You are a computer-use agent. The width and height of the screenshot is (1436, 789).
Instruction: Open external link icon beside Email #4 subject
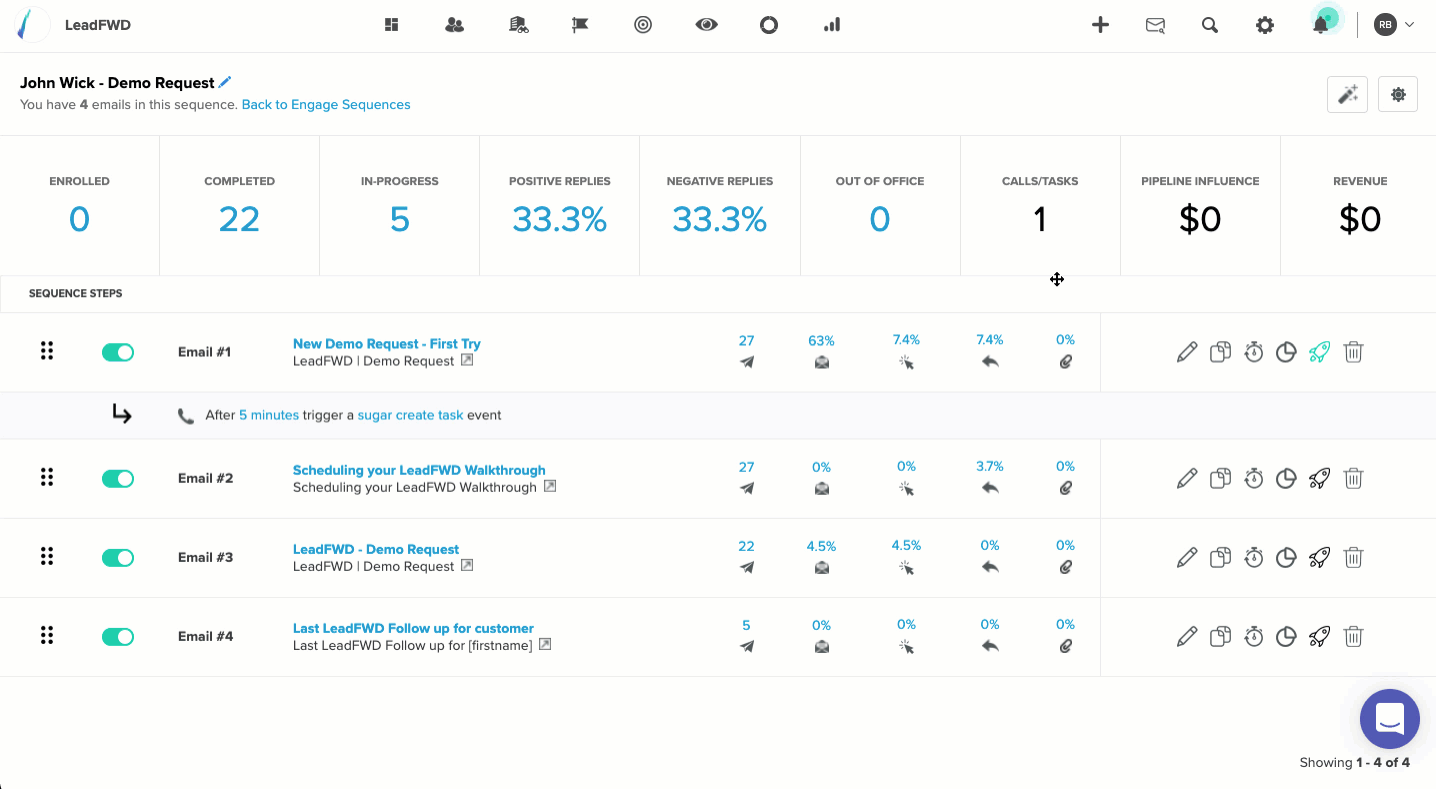coord(545,645)
